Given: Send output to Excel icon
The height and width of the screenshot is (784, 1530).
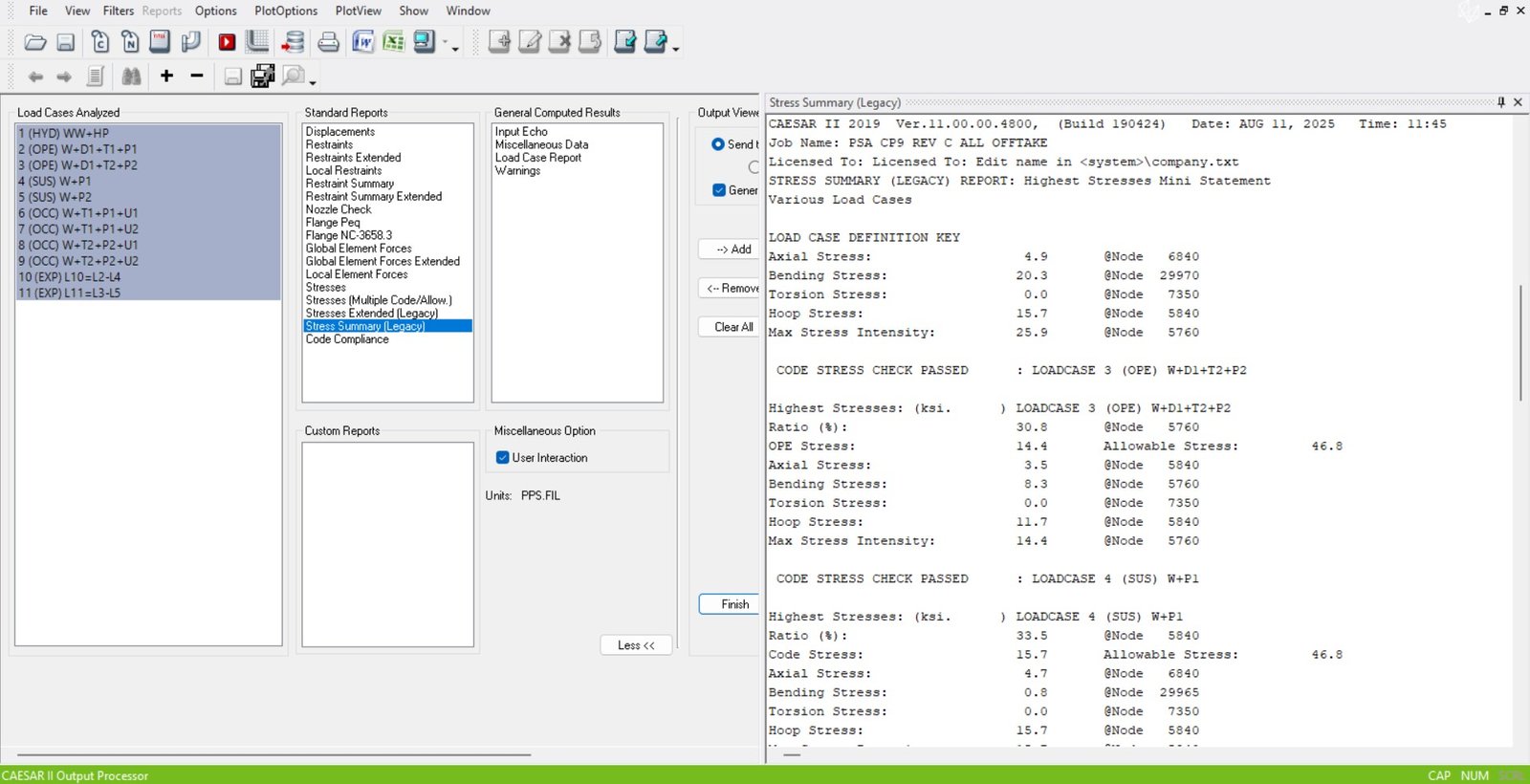Looking at the screenshot, I should tap(393, 42).
